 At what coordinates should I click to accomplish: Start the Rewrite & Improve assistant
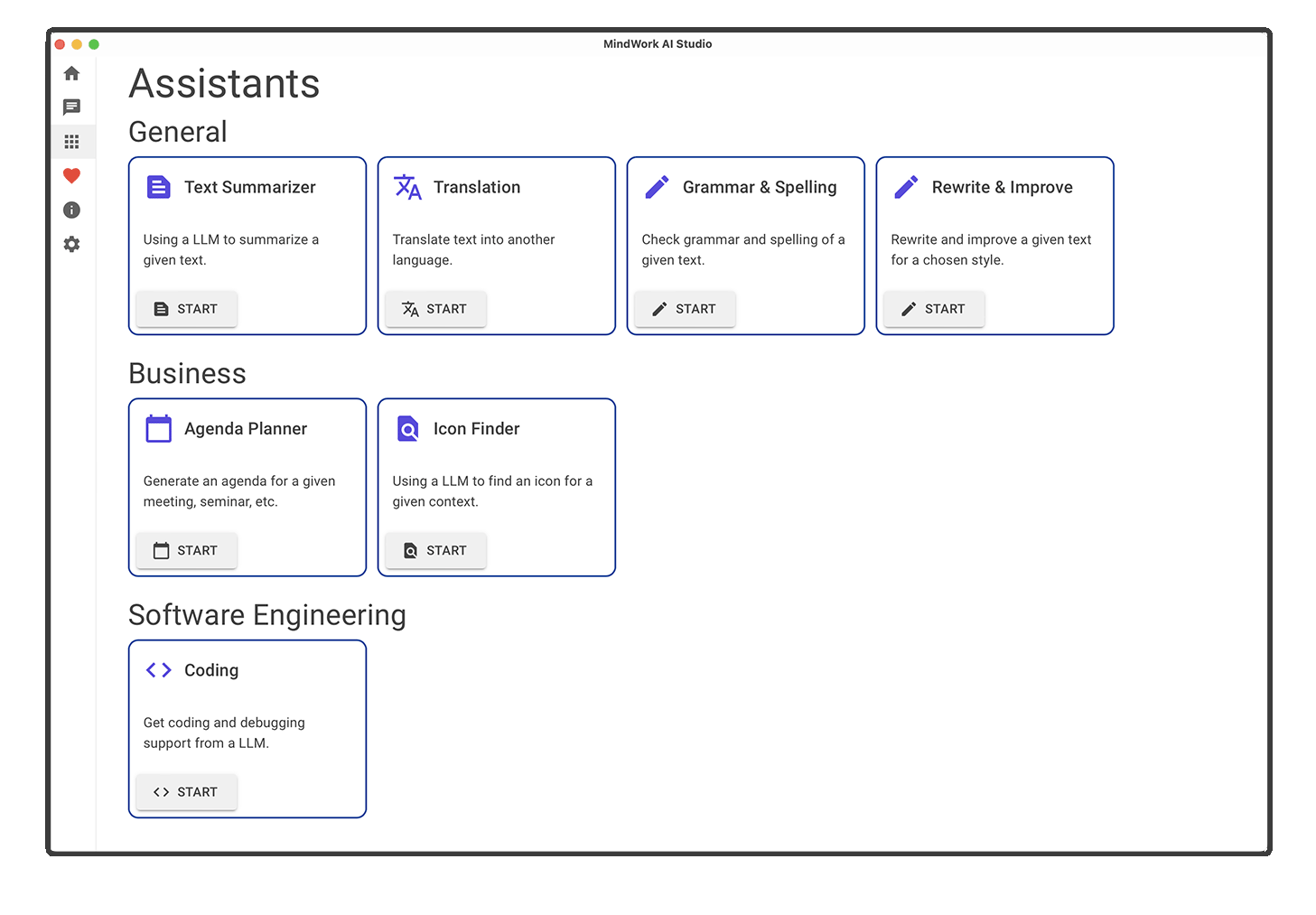click(934, 309)
